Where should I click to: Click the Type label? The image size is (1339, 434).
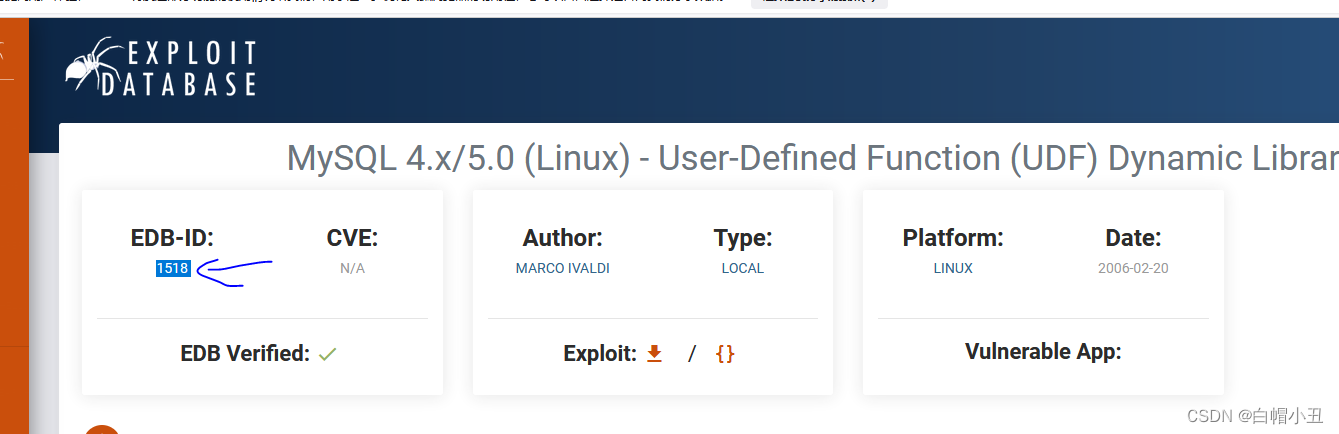[742, 238]
